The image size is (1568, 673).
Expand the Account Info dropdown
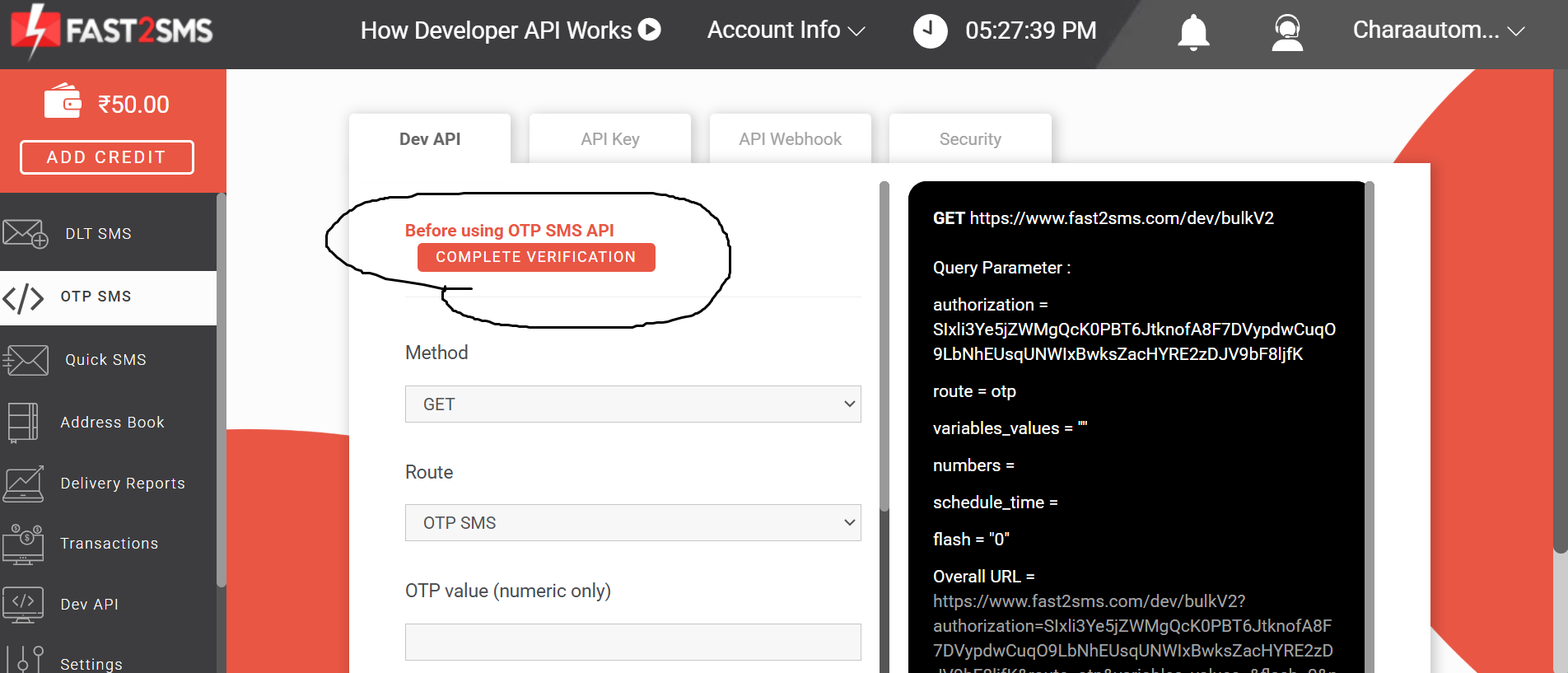[786, 30]
